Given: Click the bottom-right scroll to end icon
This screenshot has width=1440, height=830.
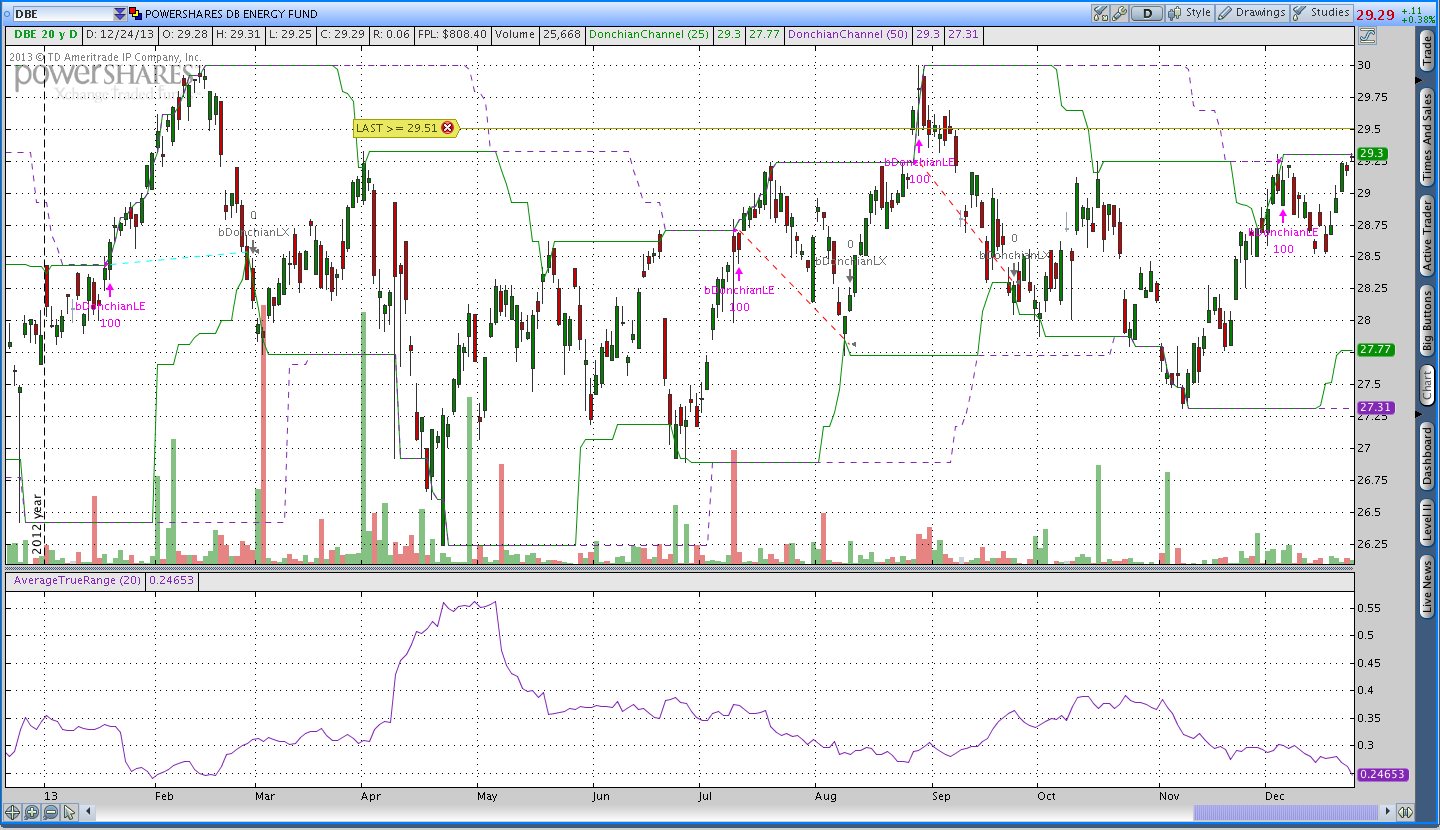Looking at the screenshot, I should pos(1405,812).
